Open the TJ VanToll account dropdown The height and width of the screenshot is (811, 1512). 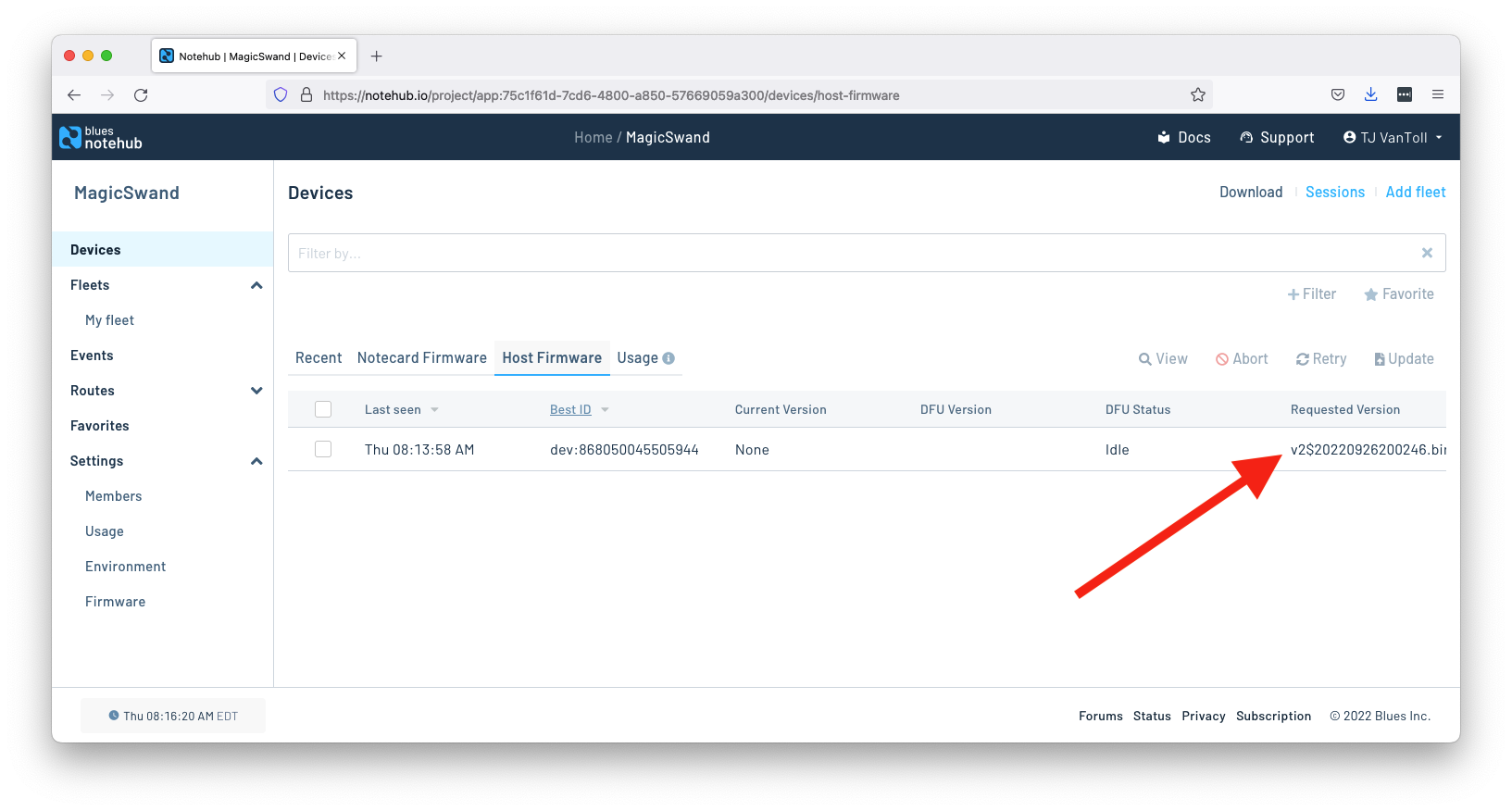pos(1393,137)
